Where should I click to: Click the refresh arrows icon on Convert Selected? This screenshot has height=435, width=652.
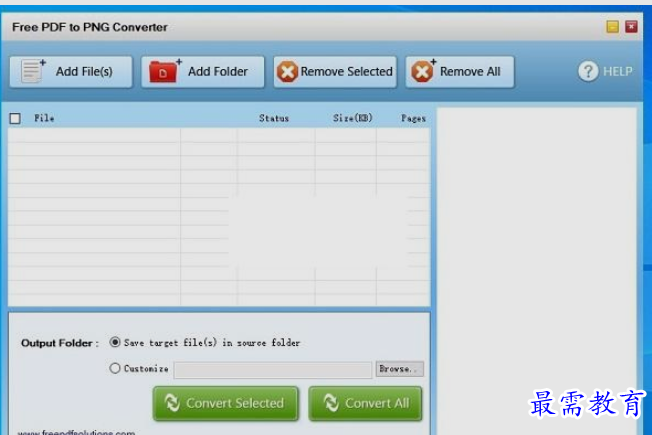coord(172,403)
